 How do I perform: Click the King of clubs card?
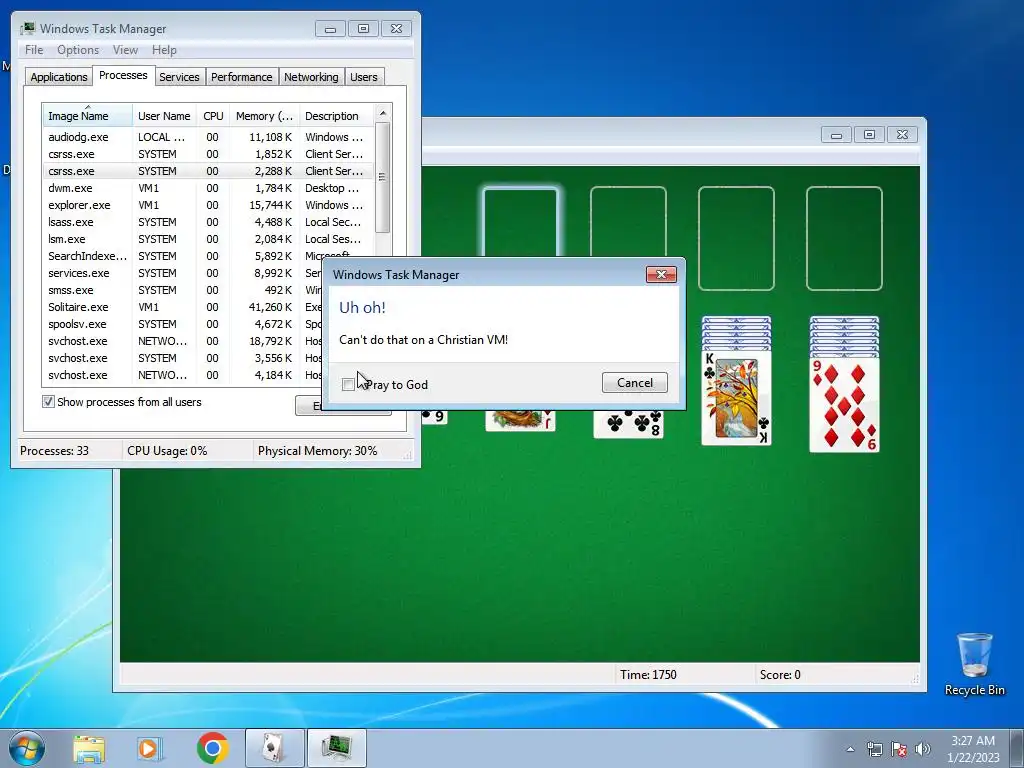click(x=736, y=398)
